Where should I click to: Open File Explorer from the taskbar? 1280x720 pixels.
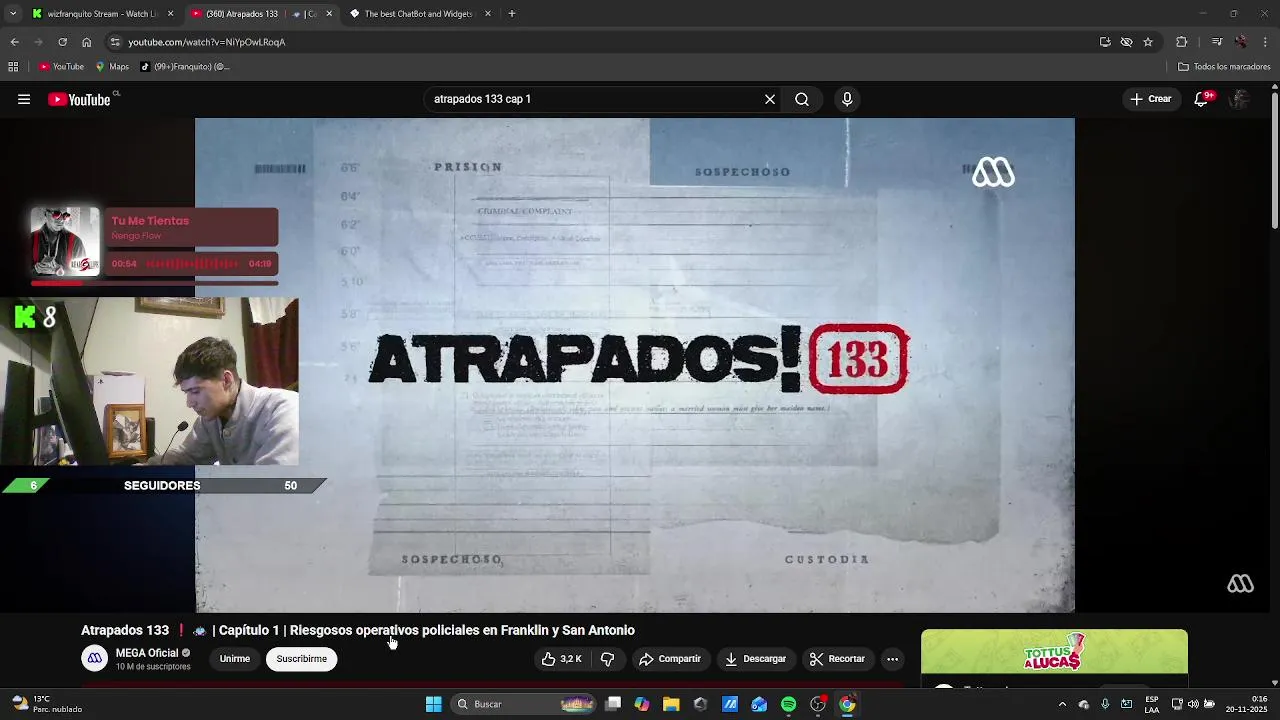[x=671, y=704]
